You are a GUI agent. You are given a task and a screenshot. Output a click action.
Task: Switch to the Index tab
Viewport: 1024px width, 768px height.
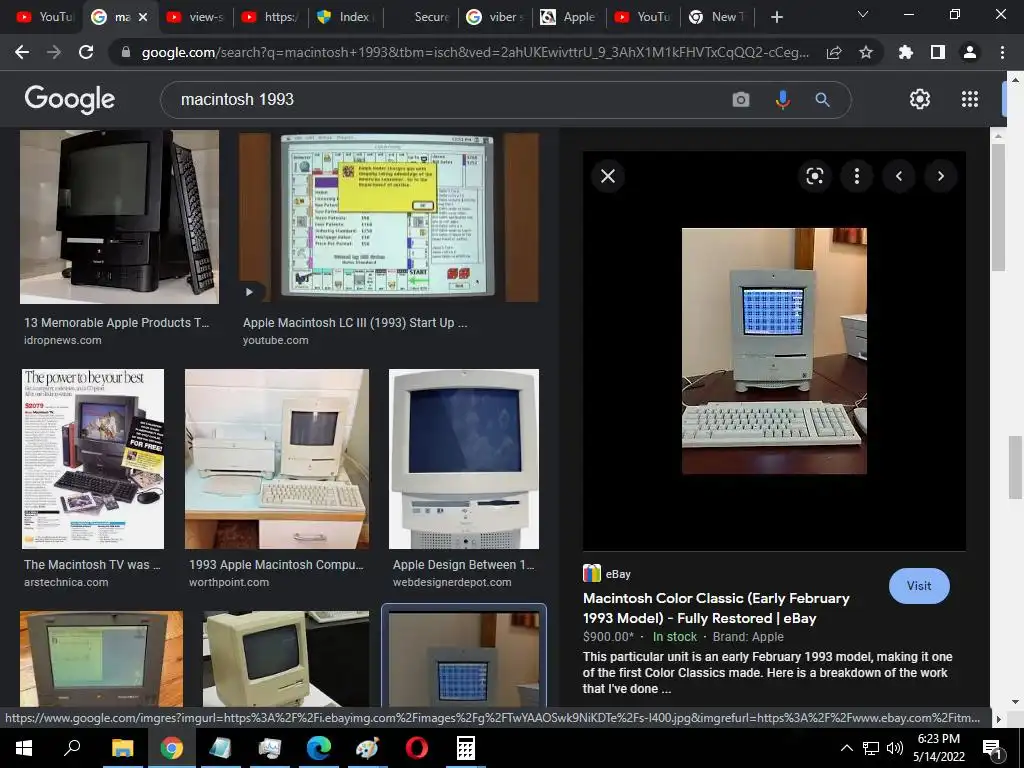click(344, 17)
